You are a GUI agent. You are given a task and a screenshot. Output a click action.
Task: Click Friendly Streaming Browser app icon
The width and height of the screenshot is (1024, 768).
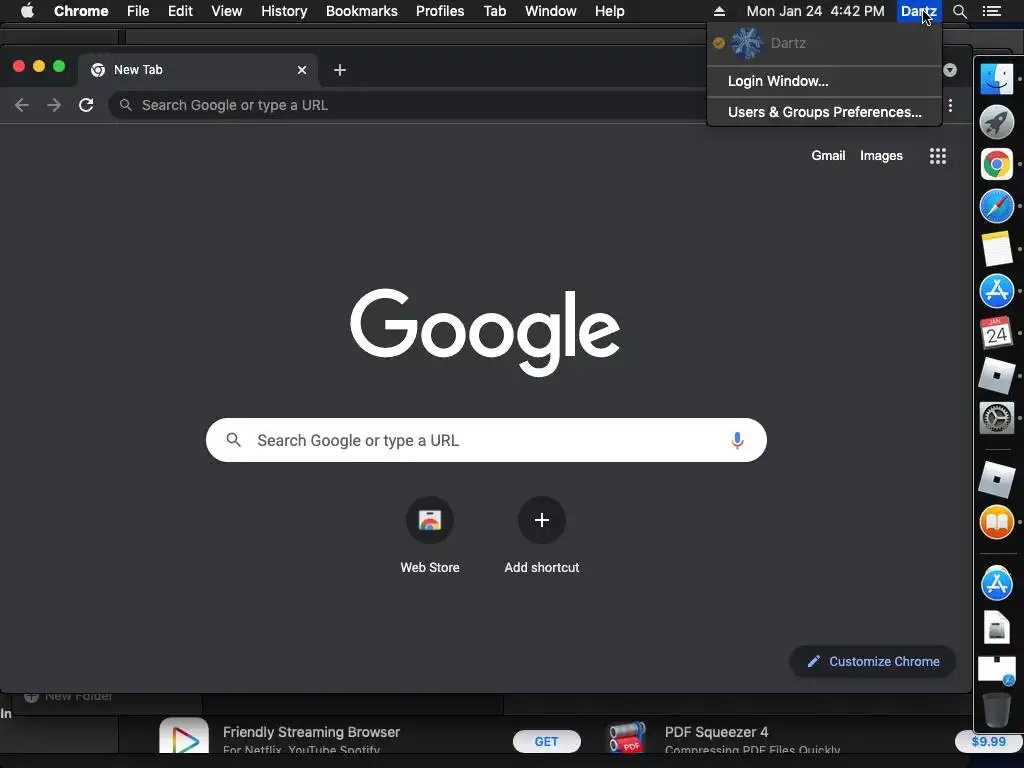pos(184,736)
